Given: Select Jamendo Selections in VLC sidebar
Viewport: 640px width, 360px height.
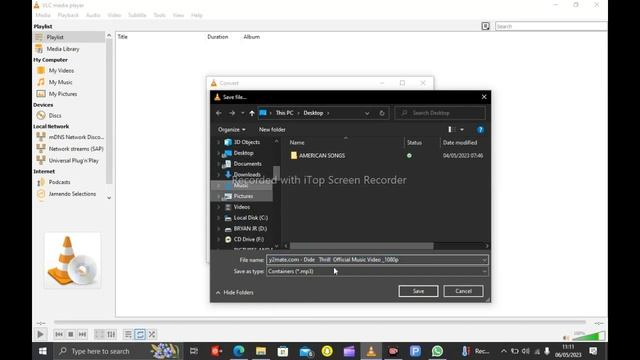Looking at the screenshot, I should [72, 194].
